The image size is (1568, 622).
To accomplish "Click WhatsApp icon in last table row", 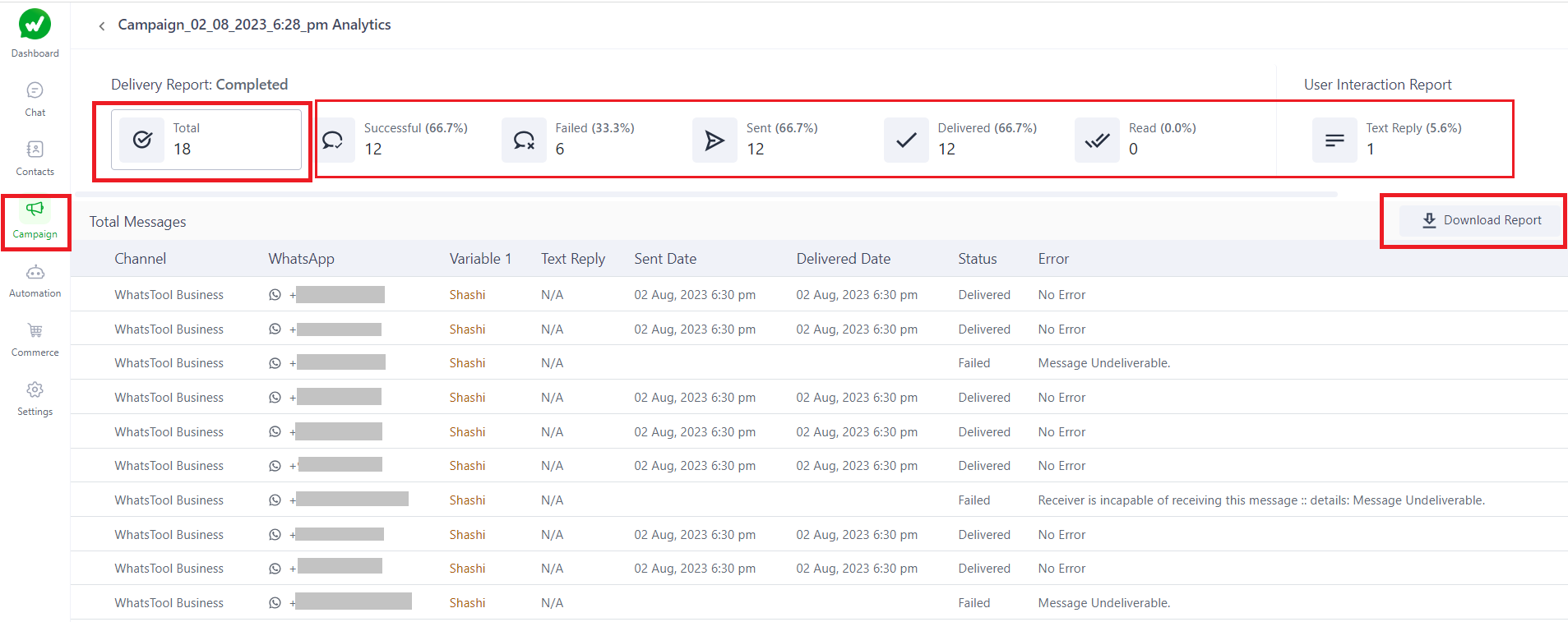I will click(275, 603).
